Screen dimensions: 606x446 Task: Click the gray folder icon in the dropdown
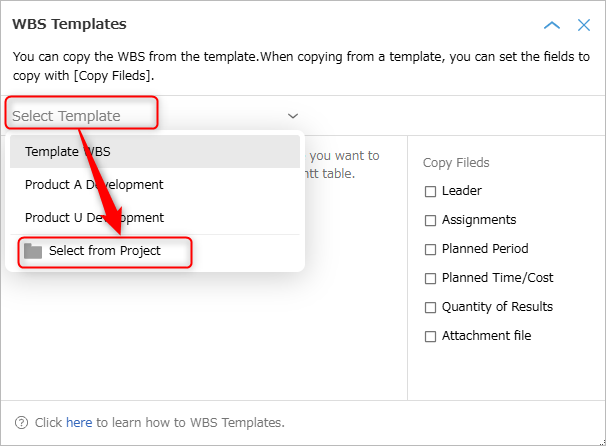33,251
